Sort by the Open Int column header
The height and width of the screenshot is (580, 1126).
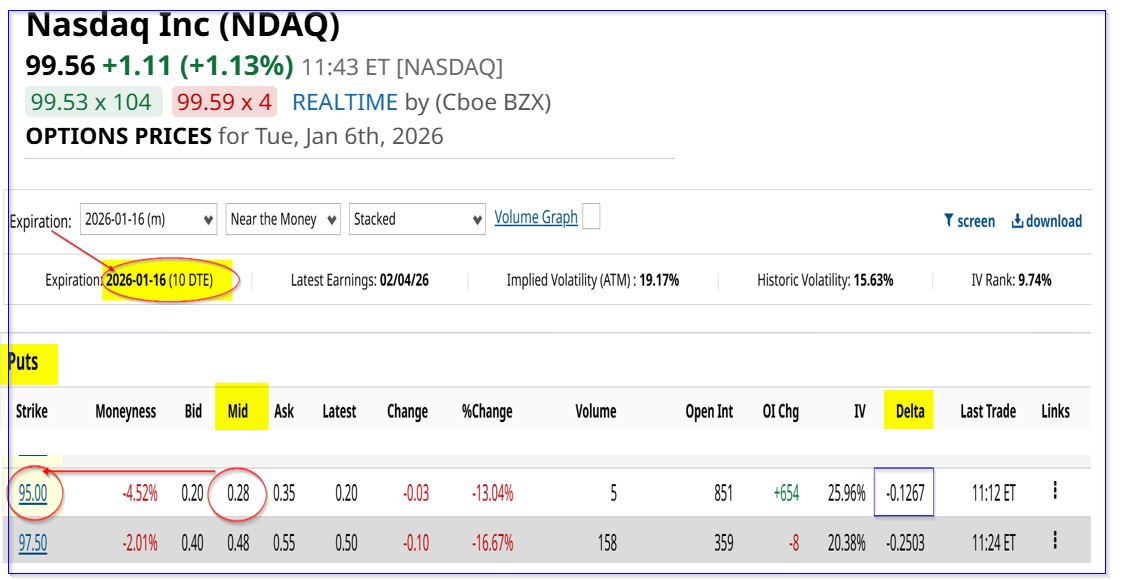[x=710, y=411]
